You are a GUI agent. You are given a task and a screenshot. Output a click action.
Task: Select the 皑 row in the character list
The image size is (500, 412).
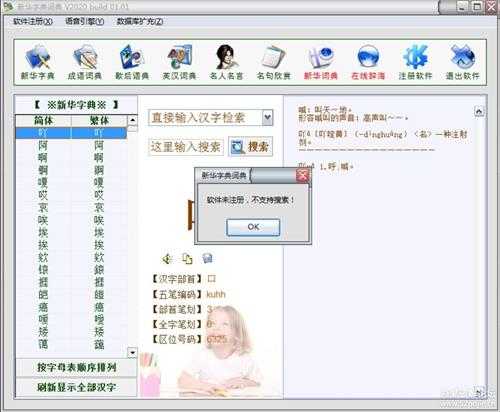click(71, 295)
